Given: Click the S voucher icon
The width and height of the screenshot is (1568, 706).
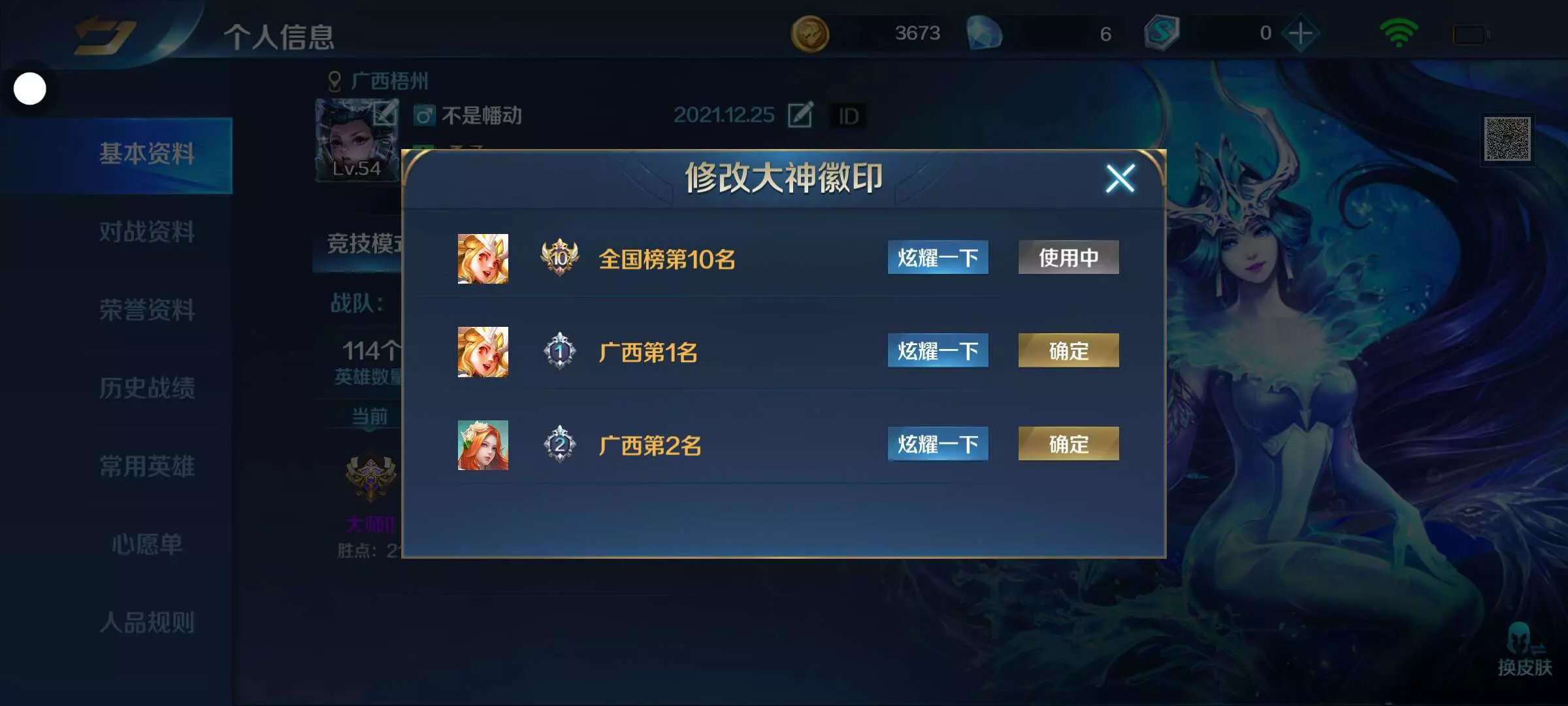Looking at the screenshot, I should coord(1162,33).
